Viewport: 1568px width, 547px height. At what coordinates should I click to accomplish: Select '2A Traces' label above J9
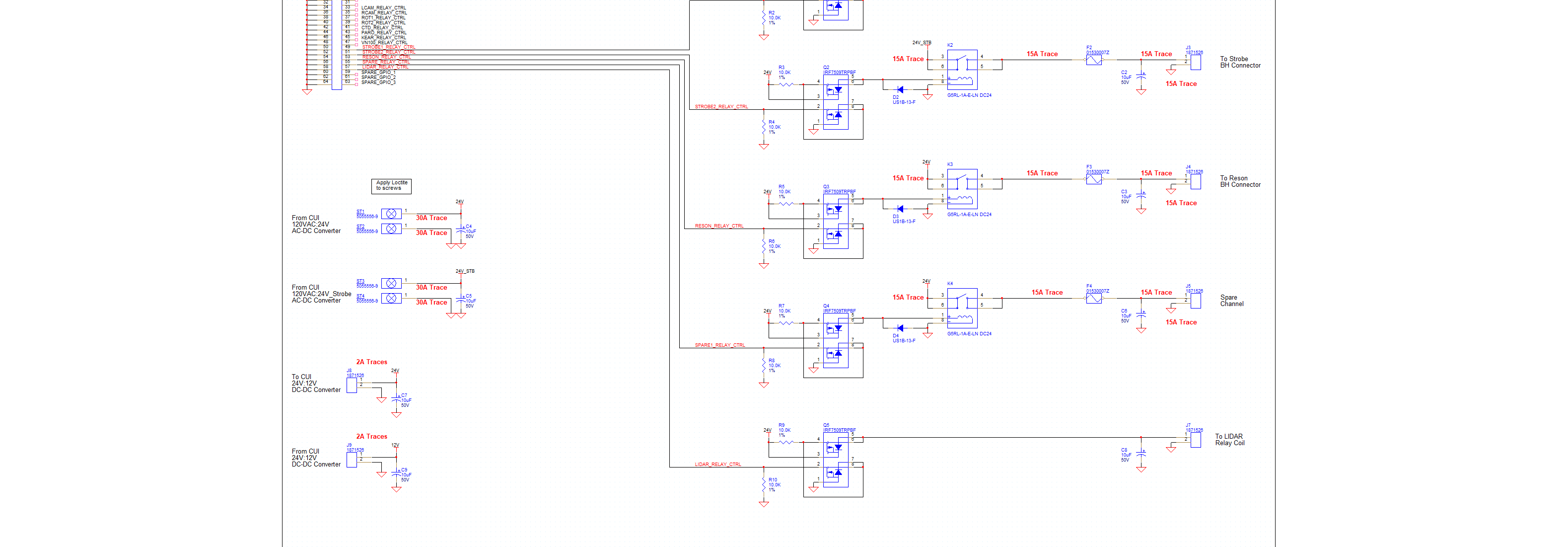tap(372, 436)
